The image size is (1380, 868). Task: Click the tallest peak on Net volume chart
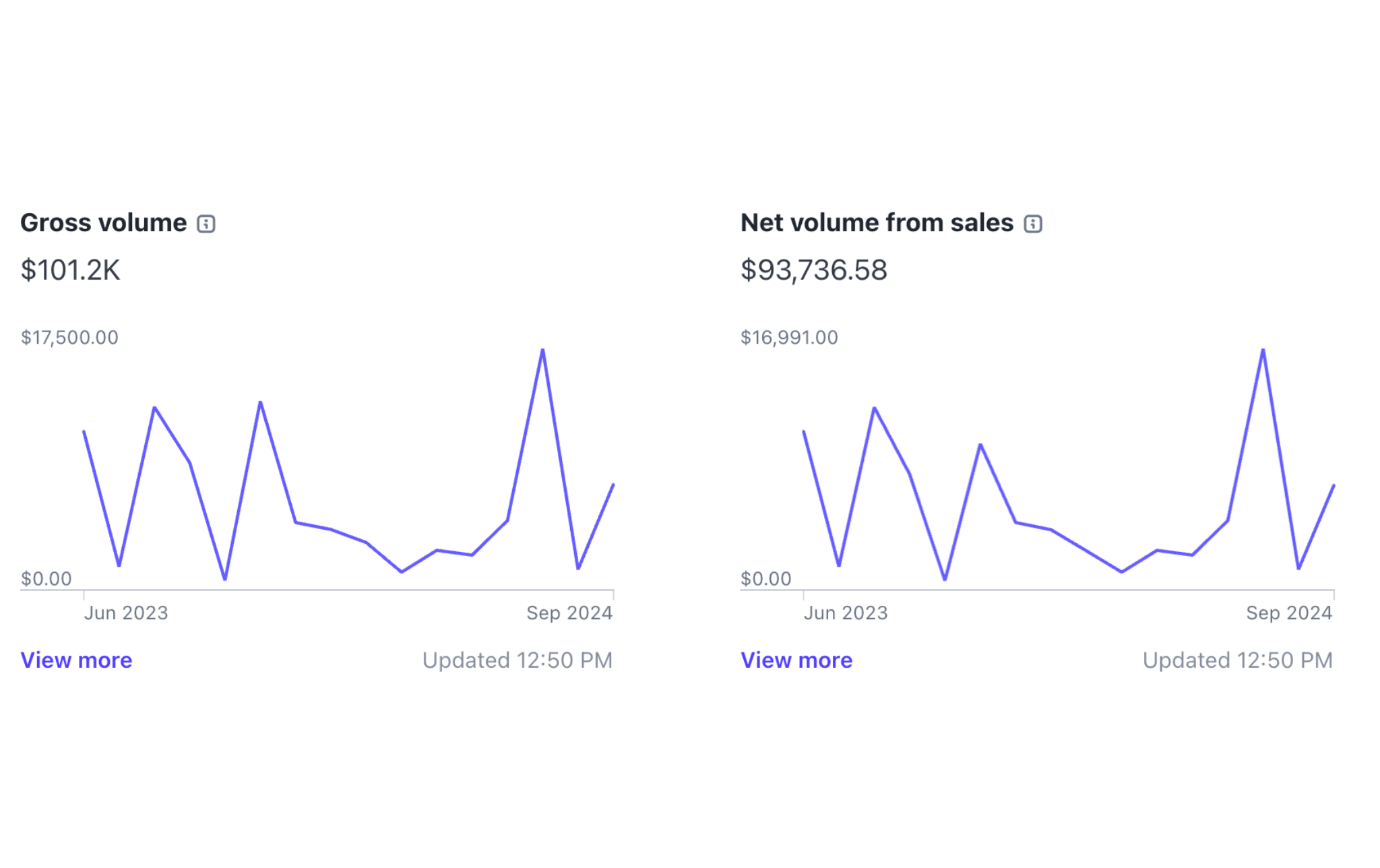pyautogui.click(x=1263, y=350)
